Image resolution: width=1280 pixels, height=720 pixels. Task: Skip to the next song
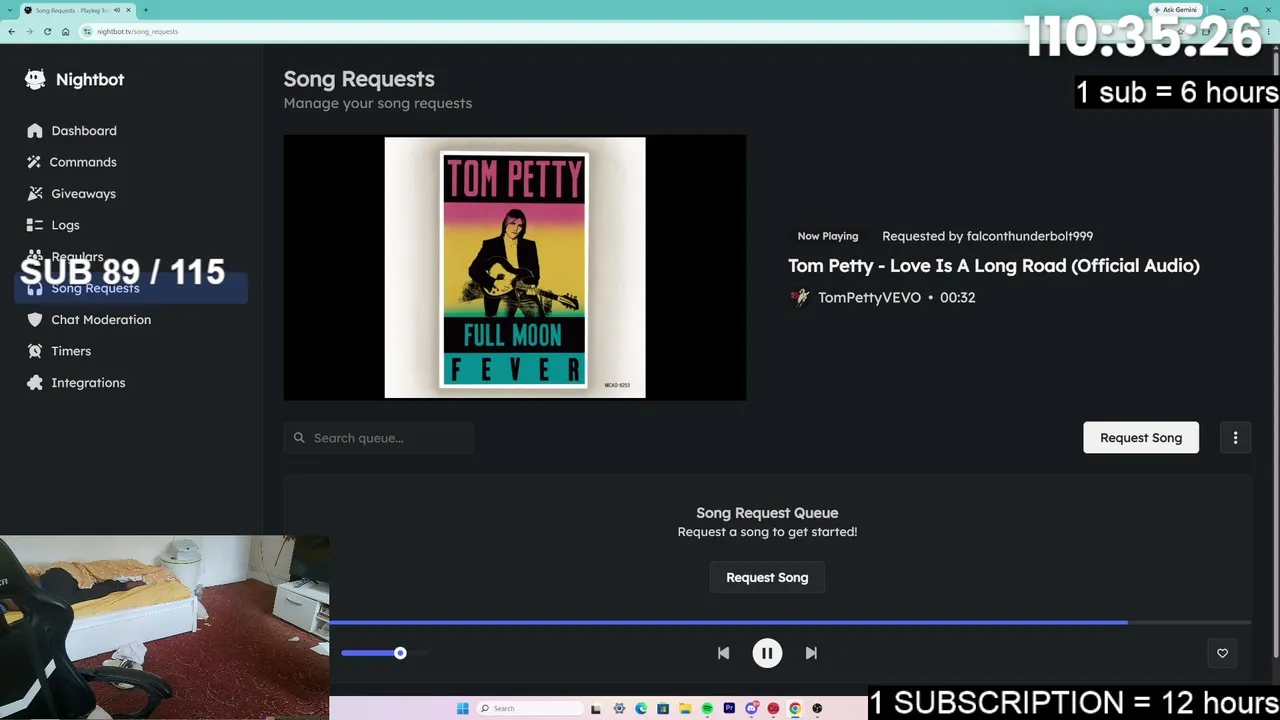tap(811, 653)
